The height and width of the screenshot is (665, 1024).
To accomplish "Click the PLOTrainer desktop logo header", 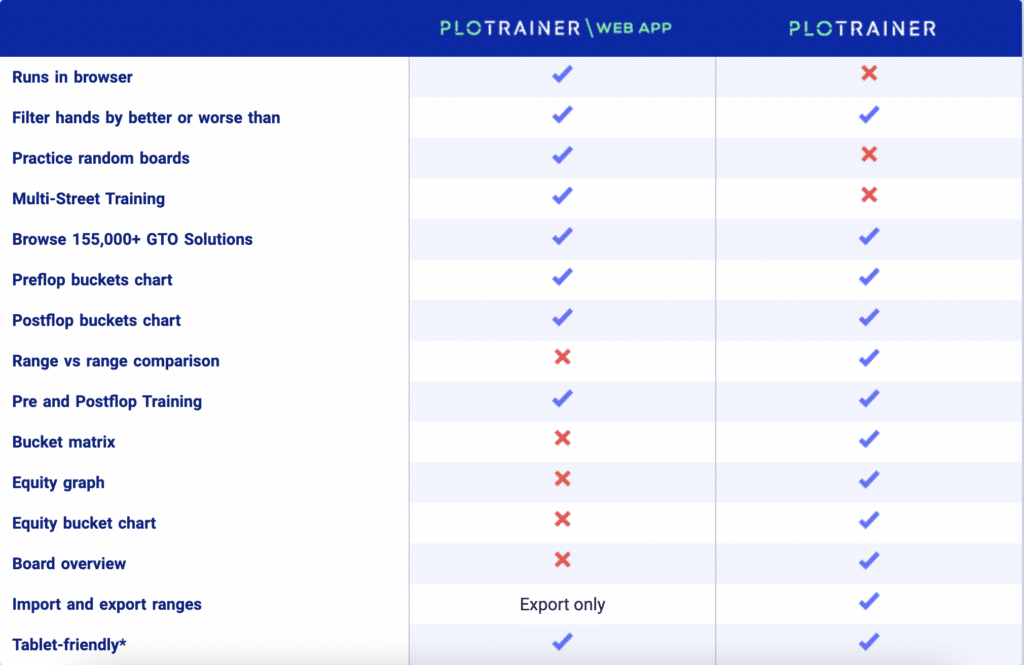I will 863,28.
